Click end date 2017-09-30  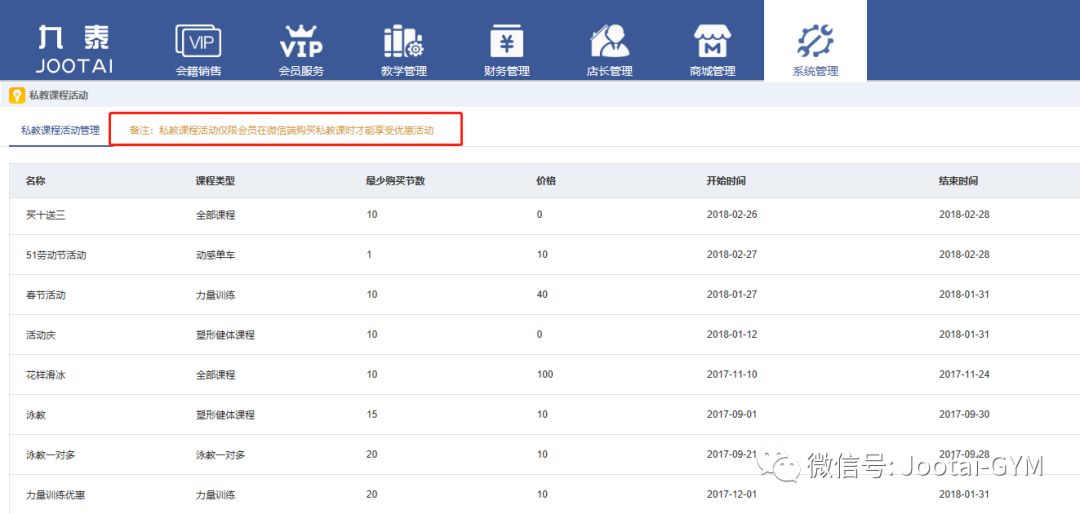click(x=964, y=415)
